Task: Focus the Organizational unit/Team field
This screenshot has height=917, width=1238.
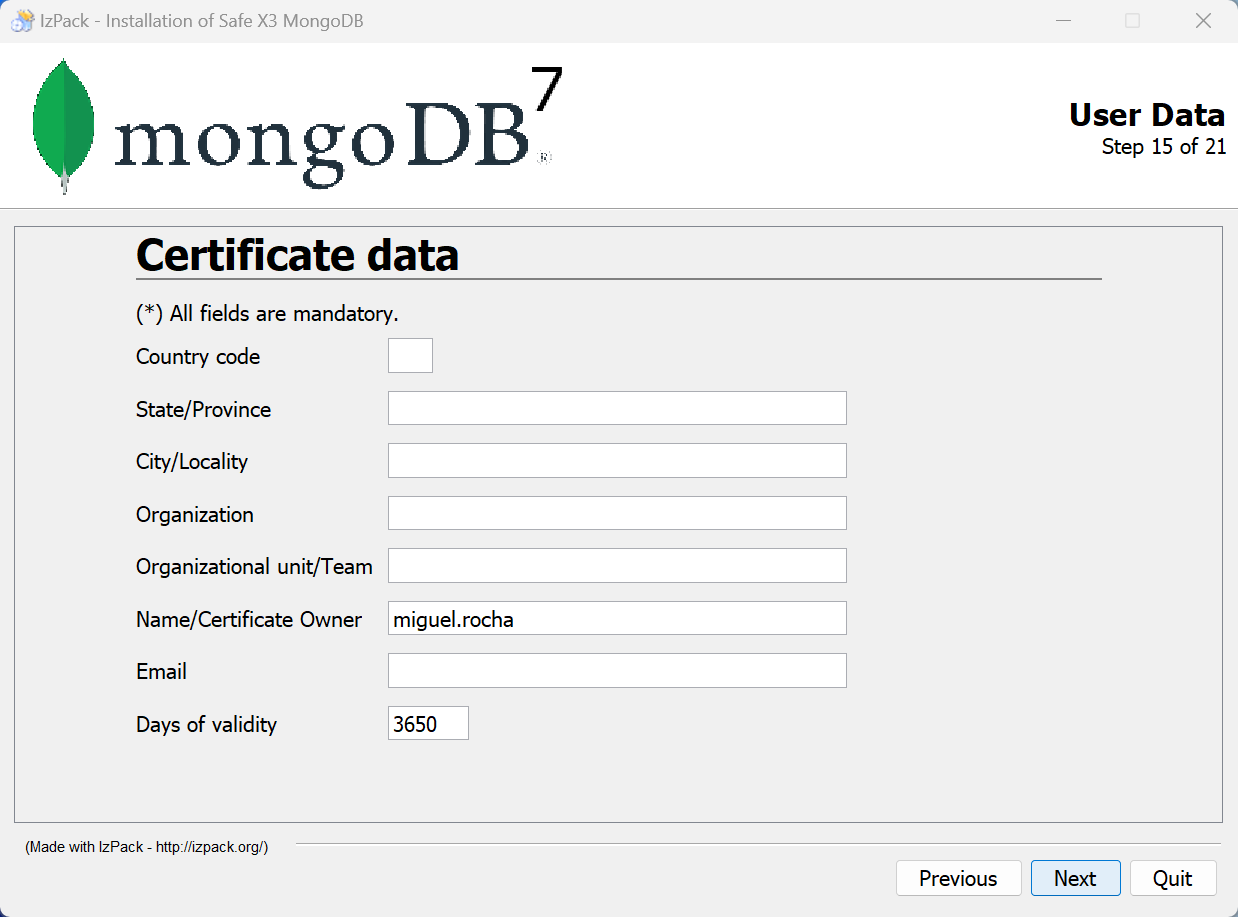Action: [617, 566]
